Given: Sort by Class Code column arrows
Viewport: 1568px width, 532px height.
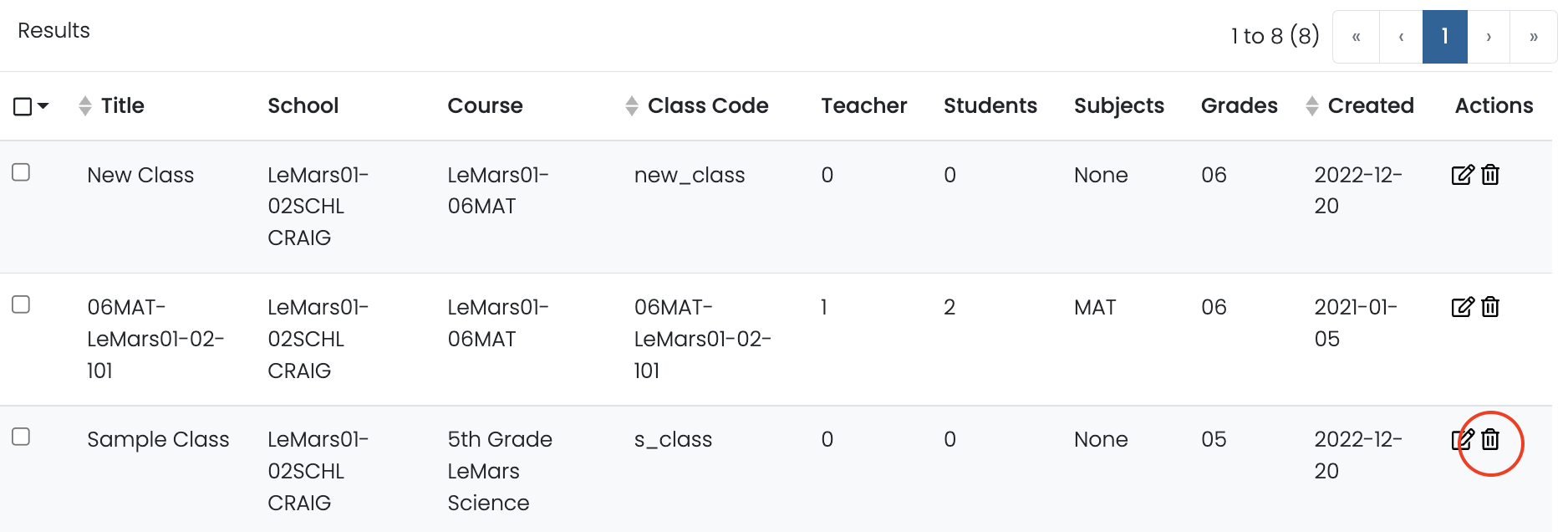Looking at the screenshot, I should [x=631, y=105].
